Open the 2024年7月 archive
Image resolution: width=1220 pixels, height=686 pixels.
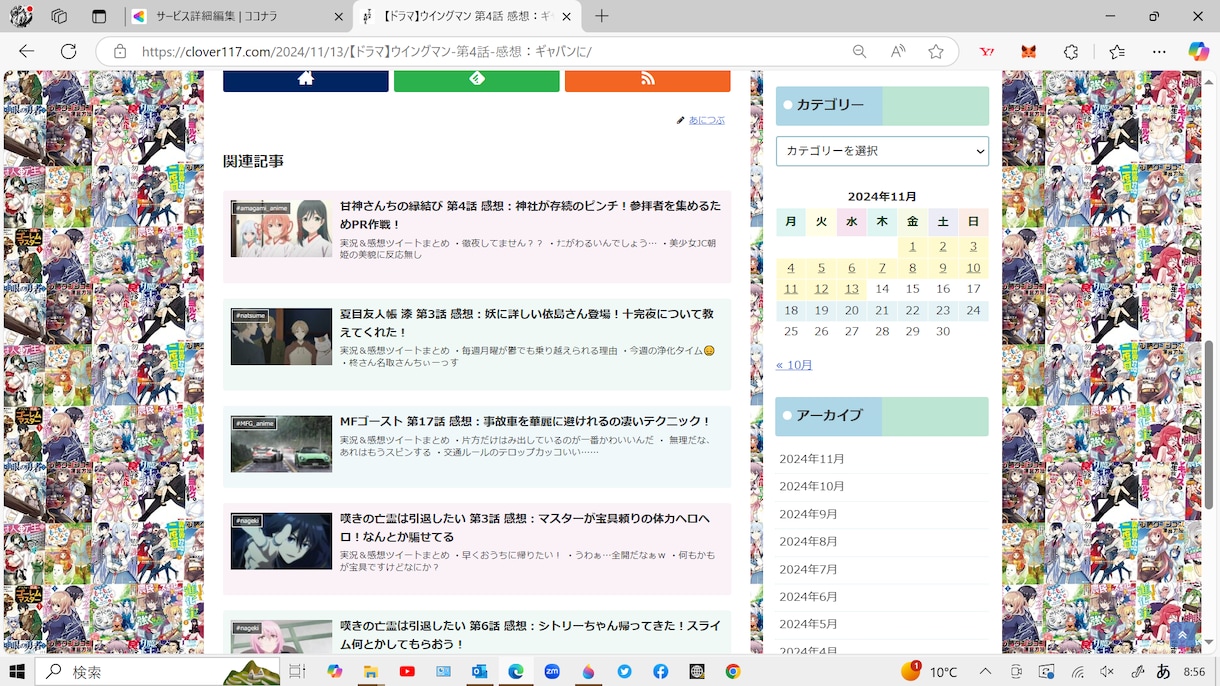(808, 569)
